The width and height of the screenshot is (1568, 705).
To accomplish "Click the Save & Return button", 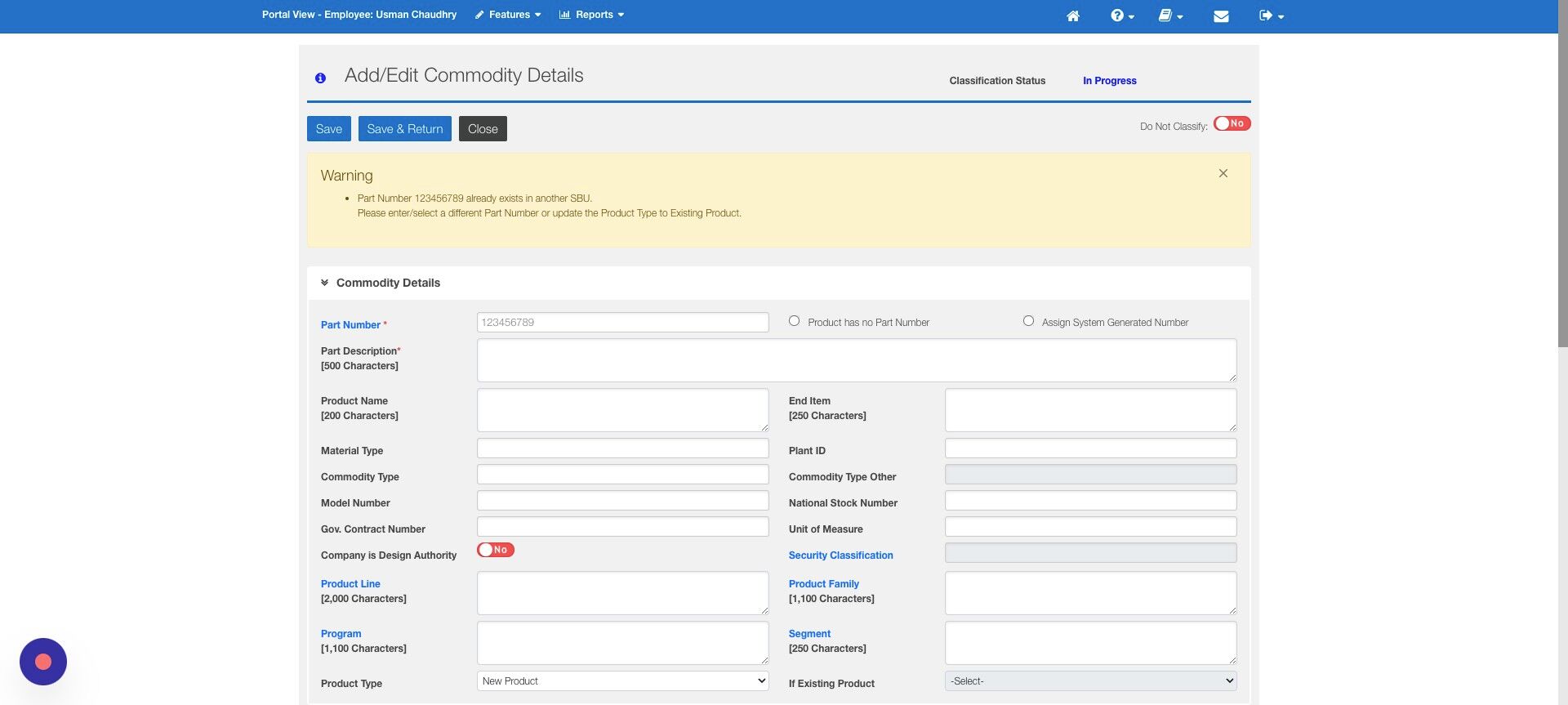I will tap(405, 128).
